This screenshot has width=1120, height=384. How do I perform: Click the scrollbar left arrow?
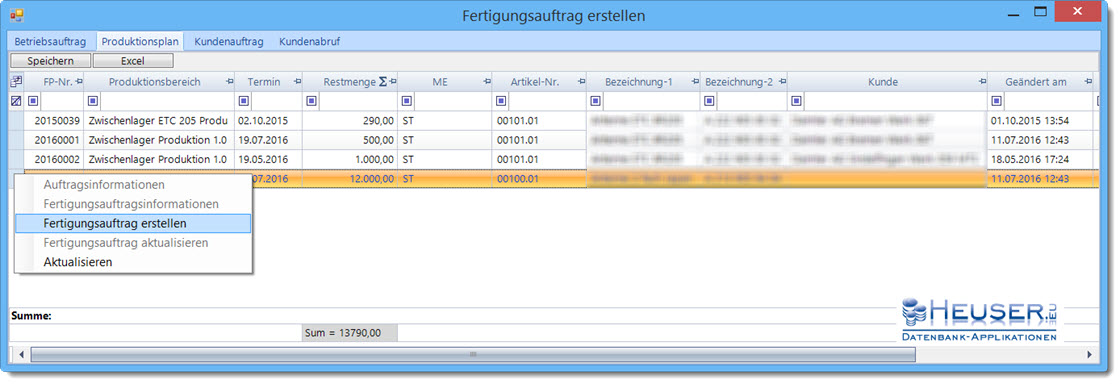tap(21, 354)
